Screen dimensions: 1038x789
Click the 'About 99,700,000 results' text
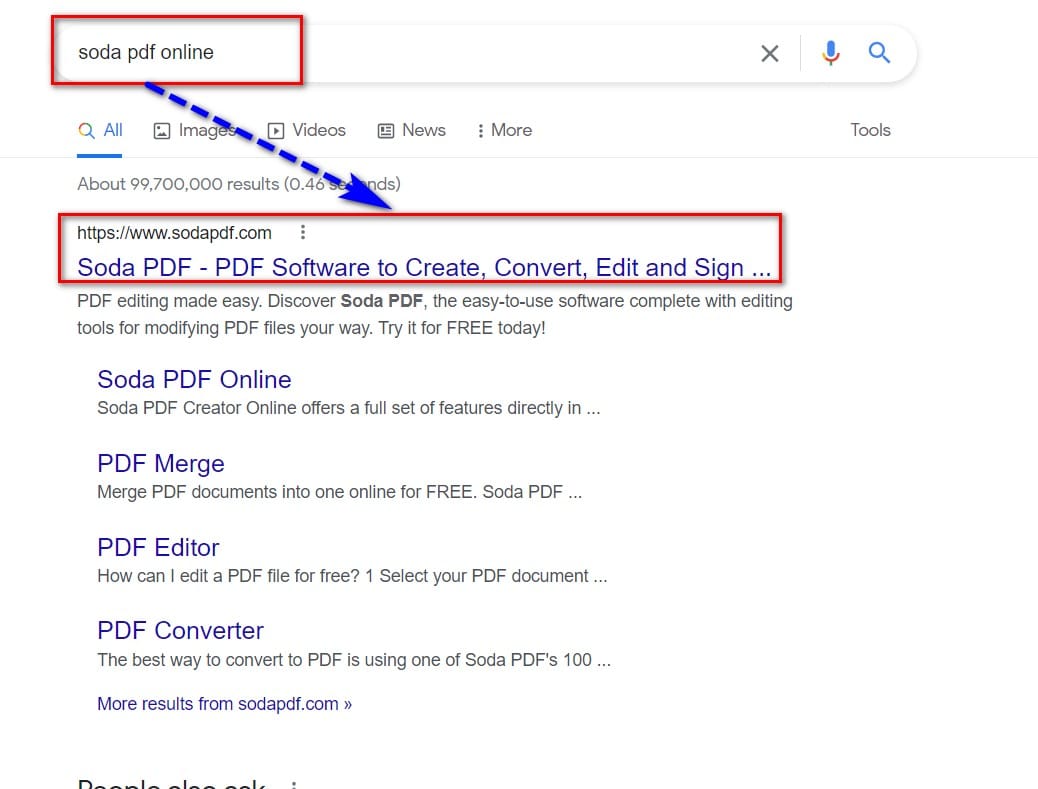(x=239, y=184)
